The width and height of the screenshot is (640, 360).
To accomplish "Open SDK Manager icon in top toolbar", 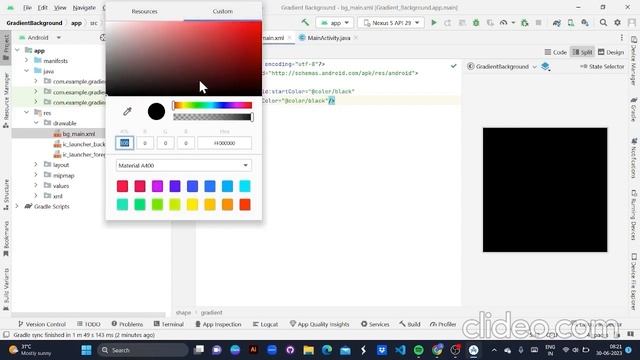I will coord(585,23).
